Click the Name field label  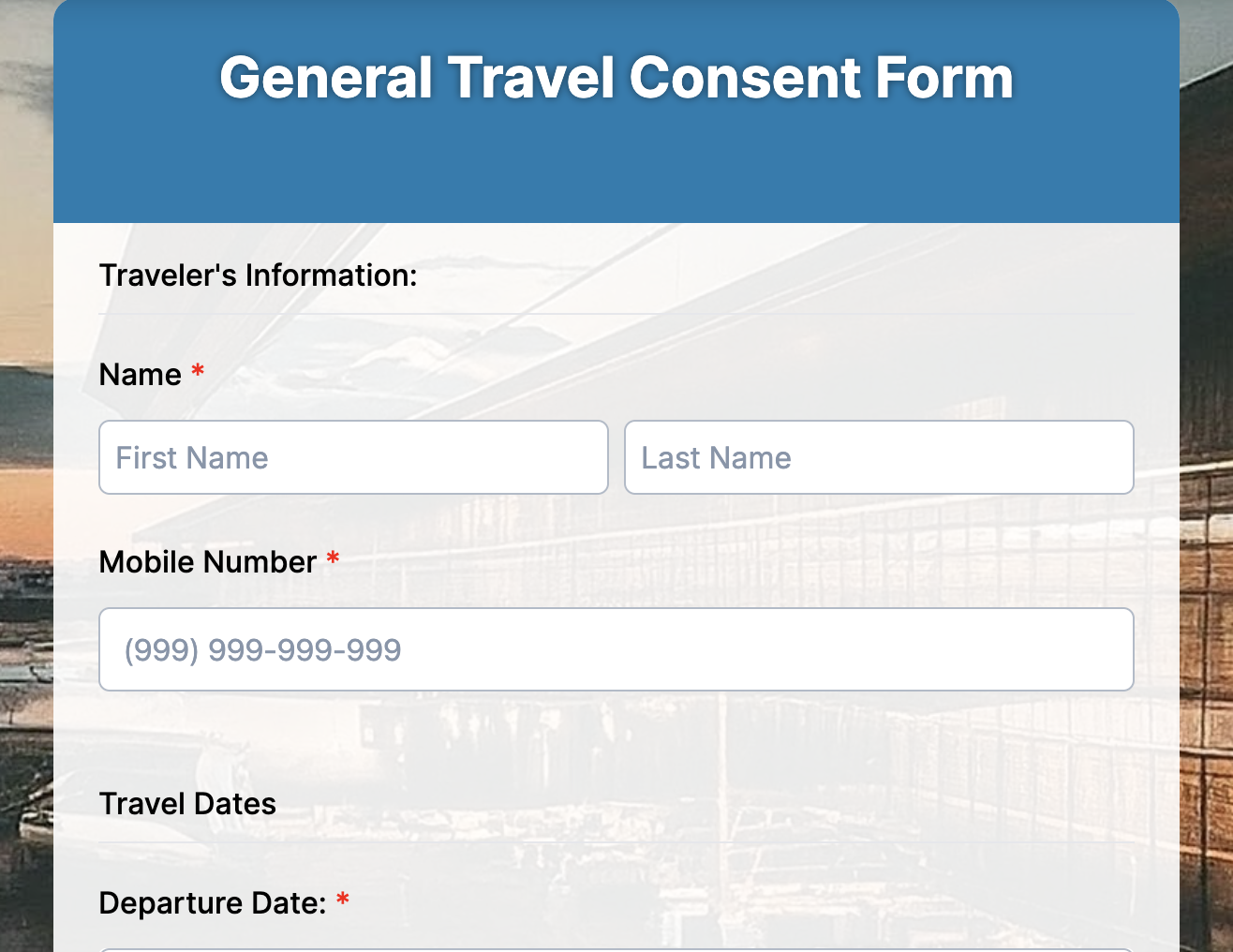click(140, 374)
